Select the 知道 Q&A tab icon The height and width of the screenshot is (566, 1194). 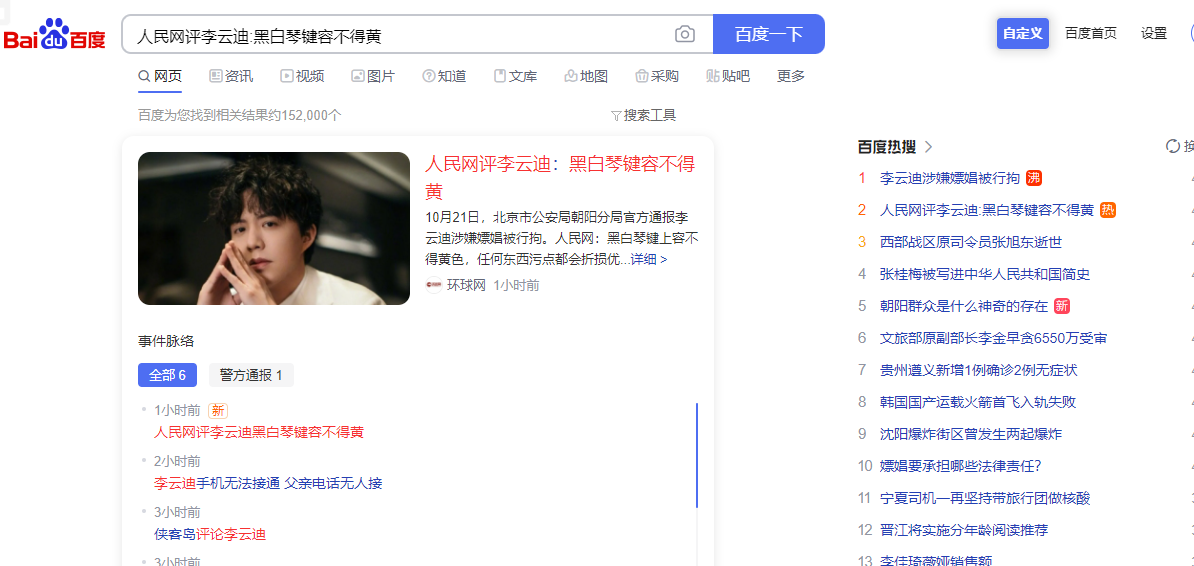(429, 76)
